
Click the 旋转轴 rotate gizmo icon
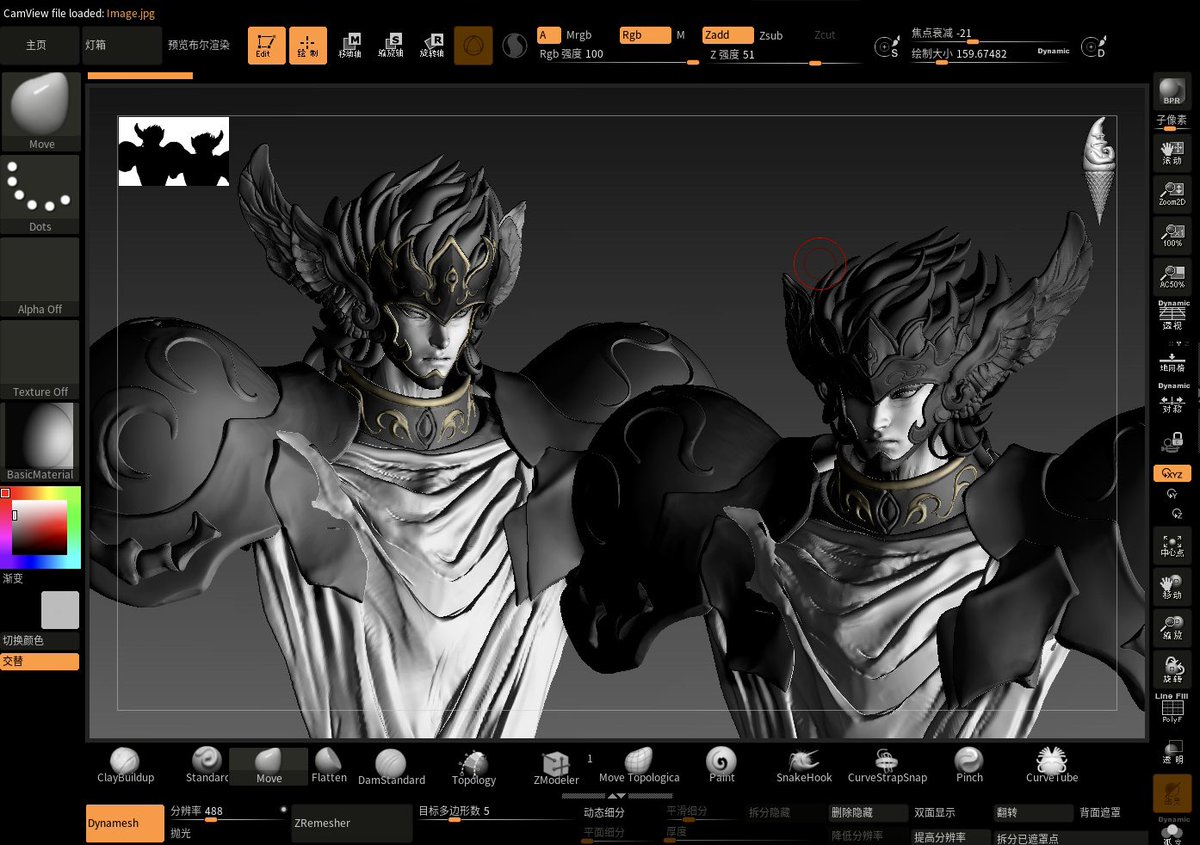click(432, 45)
